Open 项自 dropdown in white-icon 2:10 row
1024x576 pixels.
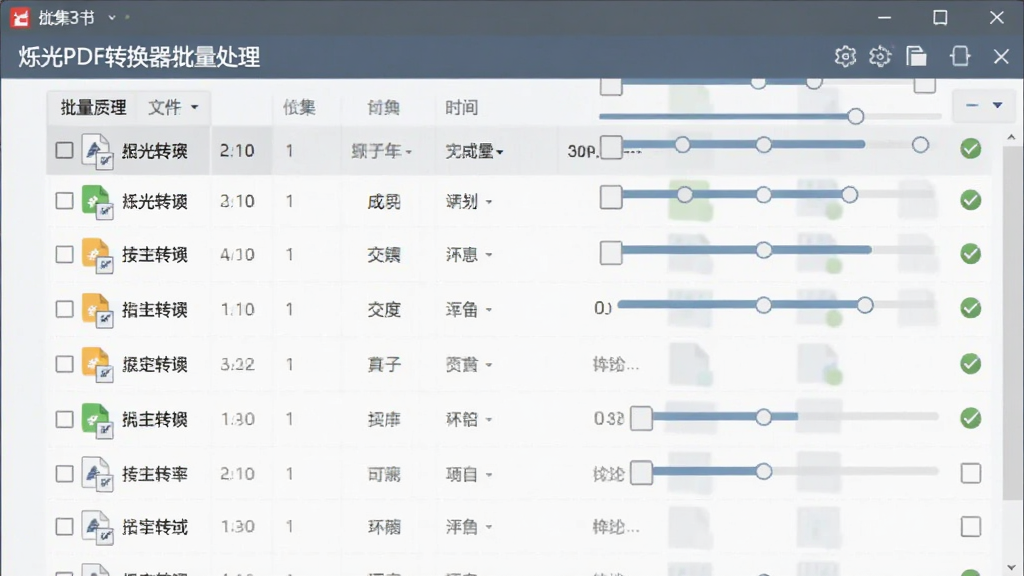468,474
